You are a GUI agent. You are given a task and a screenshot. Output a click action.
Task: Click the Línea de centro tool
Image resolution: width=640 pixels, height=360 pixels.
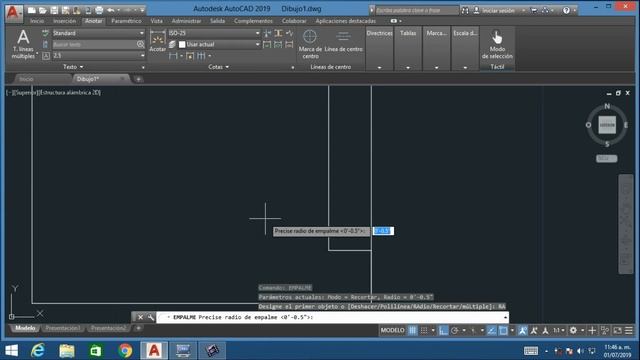click(343, 41)
